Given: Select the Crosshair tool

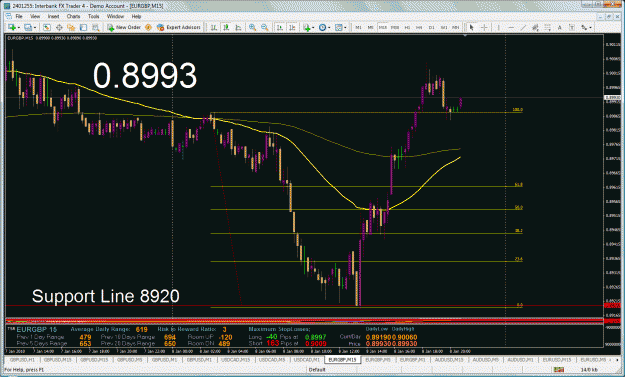Looking at the screenshot, I should tap(484, 27).
